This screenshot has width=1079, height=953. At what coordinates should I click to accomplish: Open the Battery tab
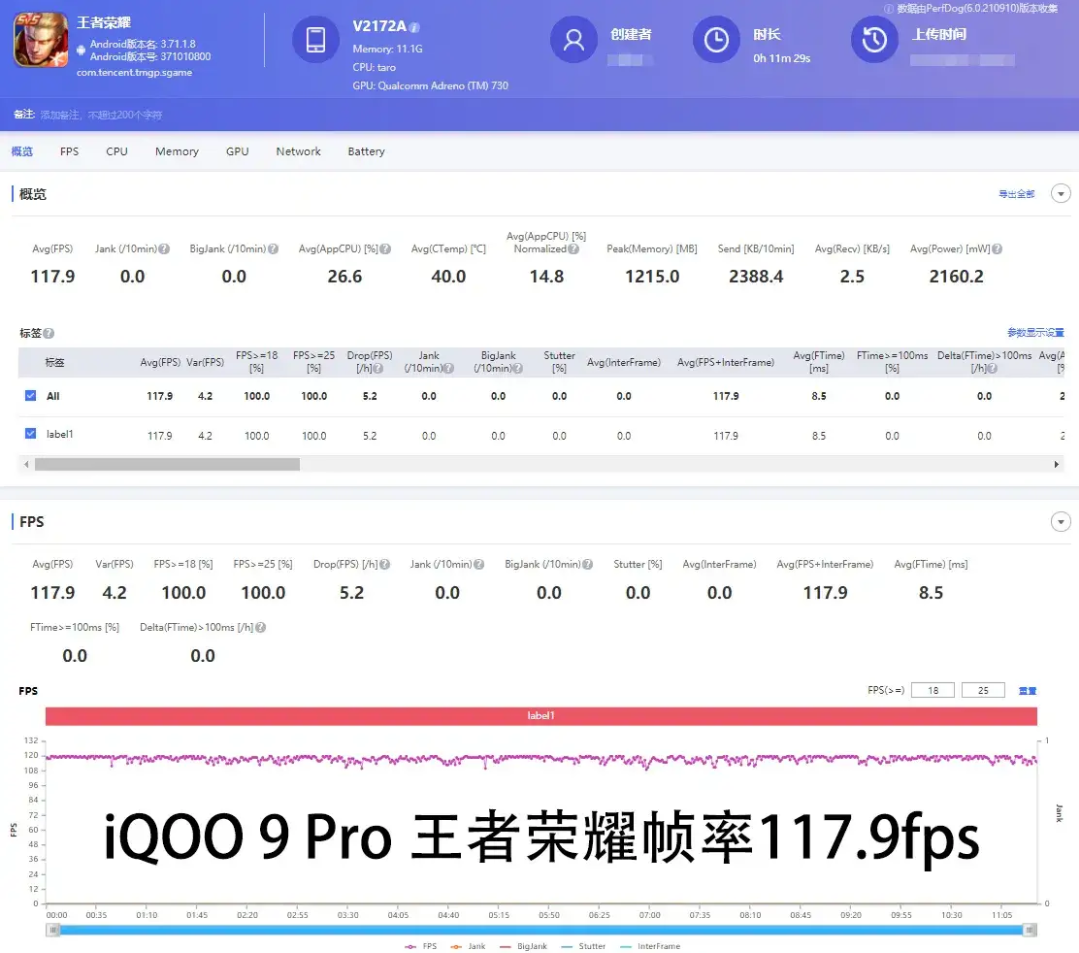pos(366,151)
